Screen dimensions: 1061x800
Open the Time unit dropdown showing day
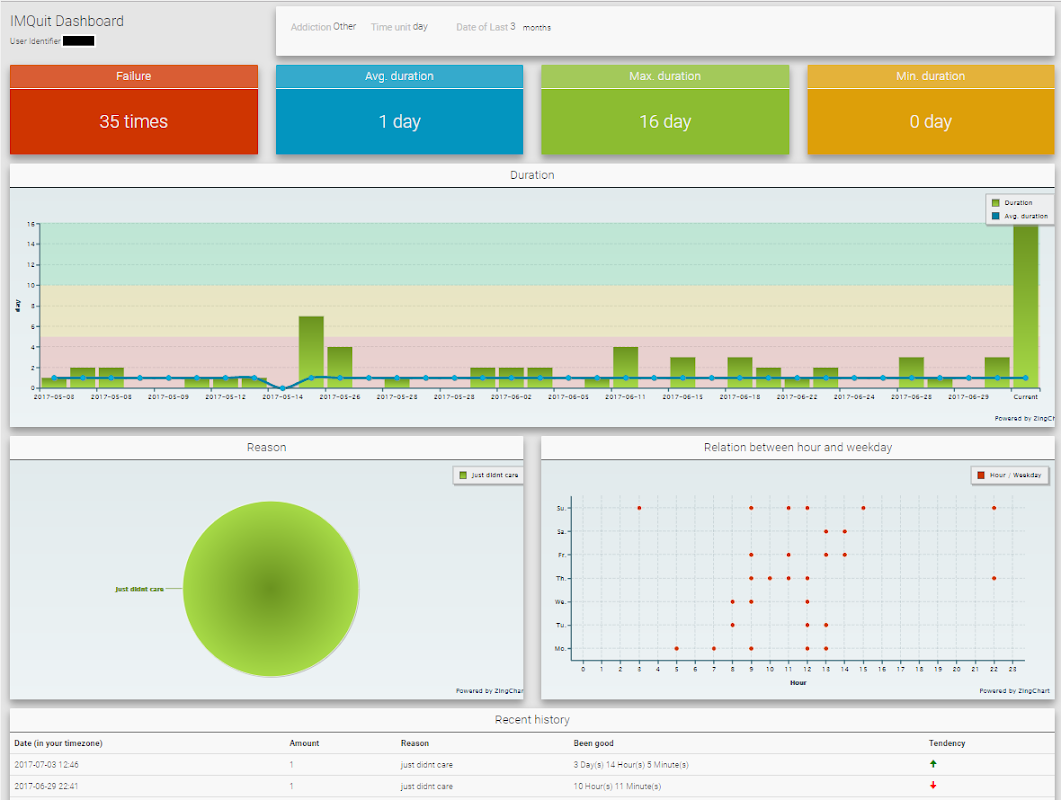[420, 27]
